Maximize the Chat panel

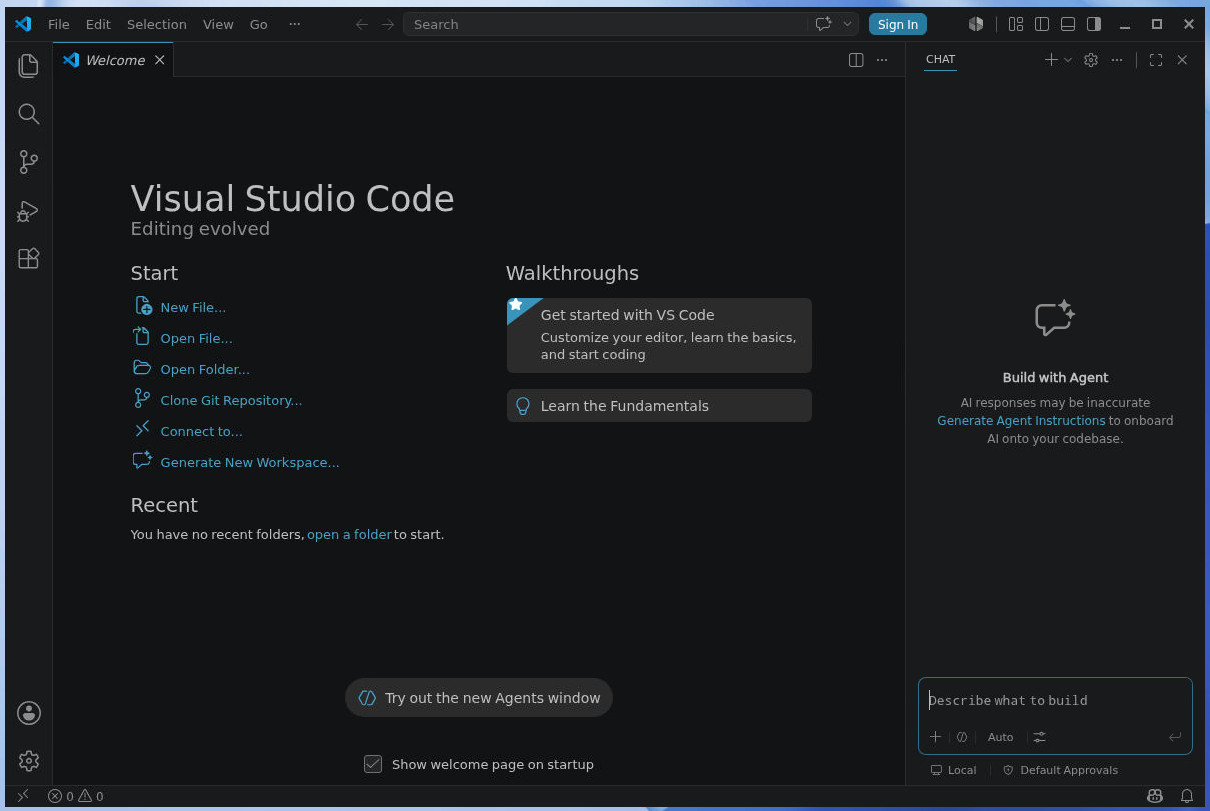tap(1156, 60)
